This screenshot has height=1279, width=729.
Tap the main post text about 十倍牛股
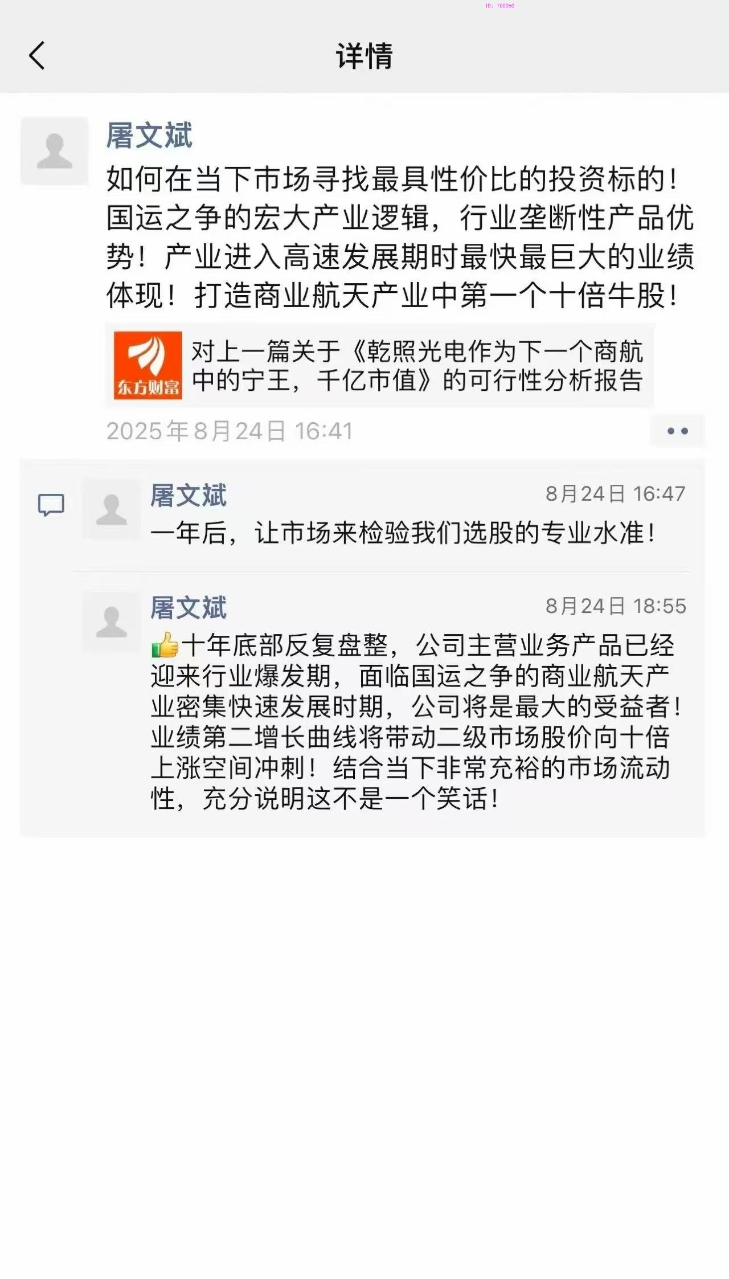tap(400, 238)
